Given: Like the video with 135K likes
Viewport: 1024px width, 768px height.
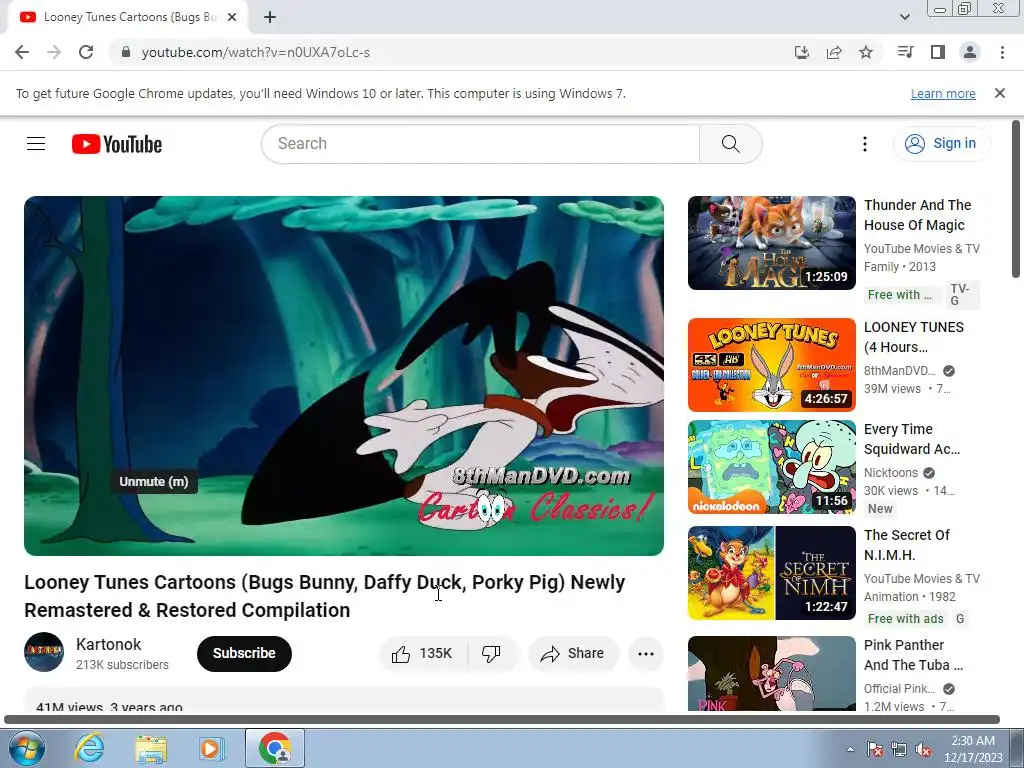Looking at the screenshot, I should (x=423, y=653).
